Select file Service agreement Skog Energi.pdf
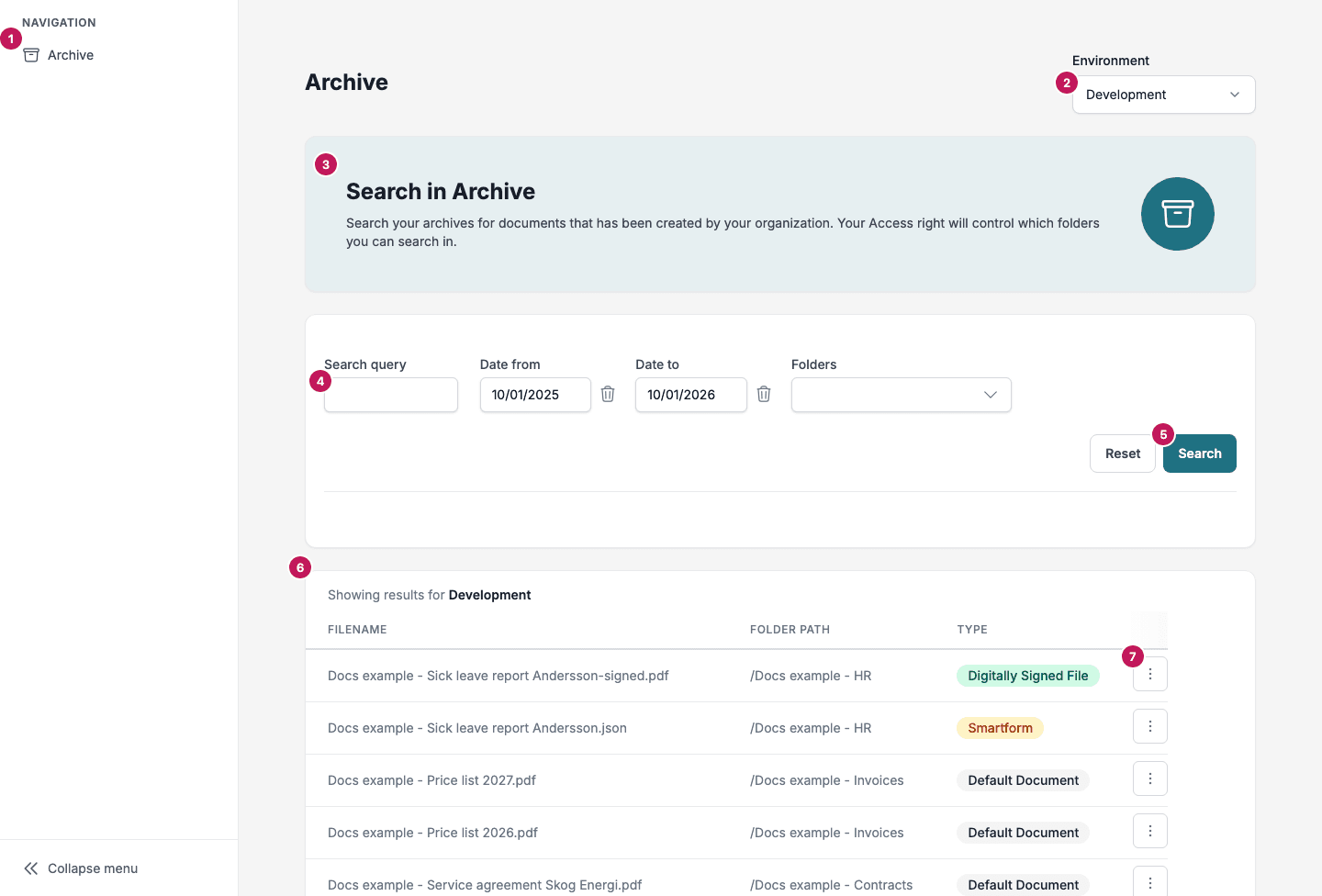The height and width of the screenshot is (896, 1322). [x=485, y=885]
